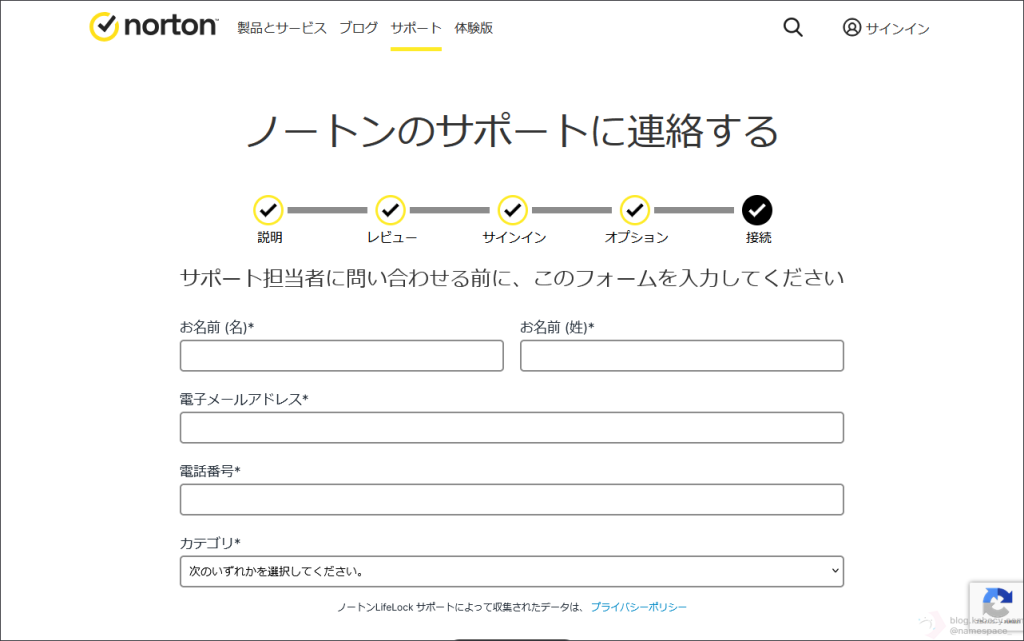Click the user account sign-in icon
The width and height of the screenshot is (1024, 641).
point(852,28)
